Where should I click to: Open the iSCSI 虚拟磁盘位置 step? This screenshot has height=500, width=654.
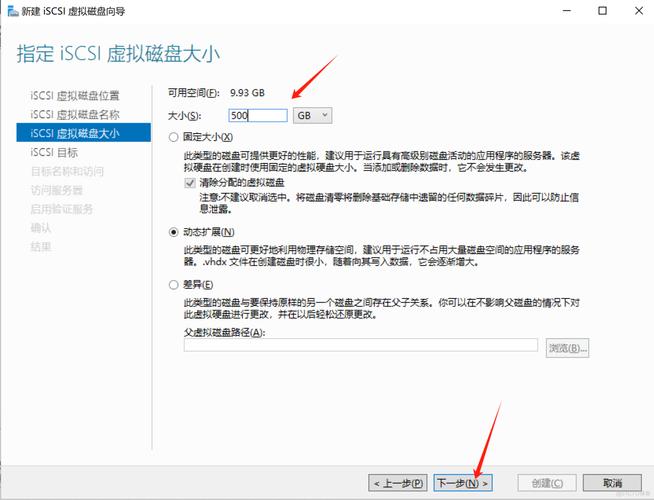click(x=75, y=95)
